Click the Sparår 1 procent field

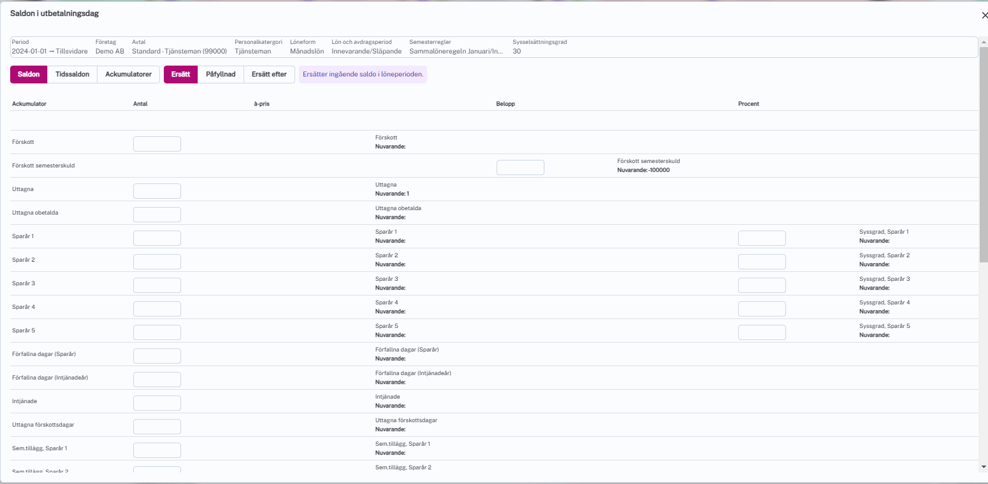point(761,238)
